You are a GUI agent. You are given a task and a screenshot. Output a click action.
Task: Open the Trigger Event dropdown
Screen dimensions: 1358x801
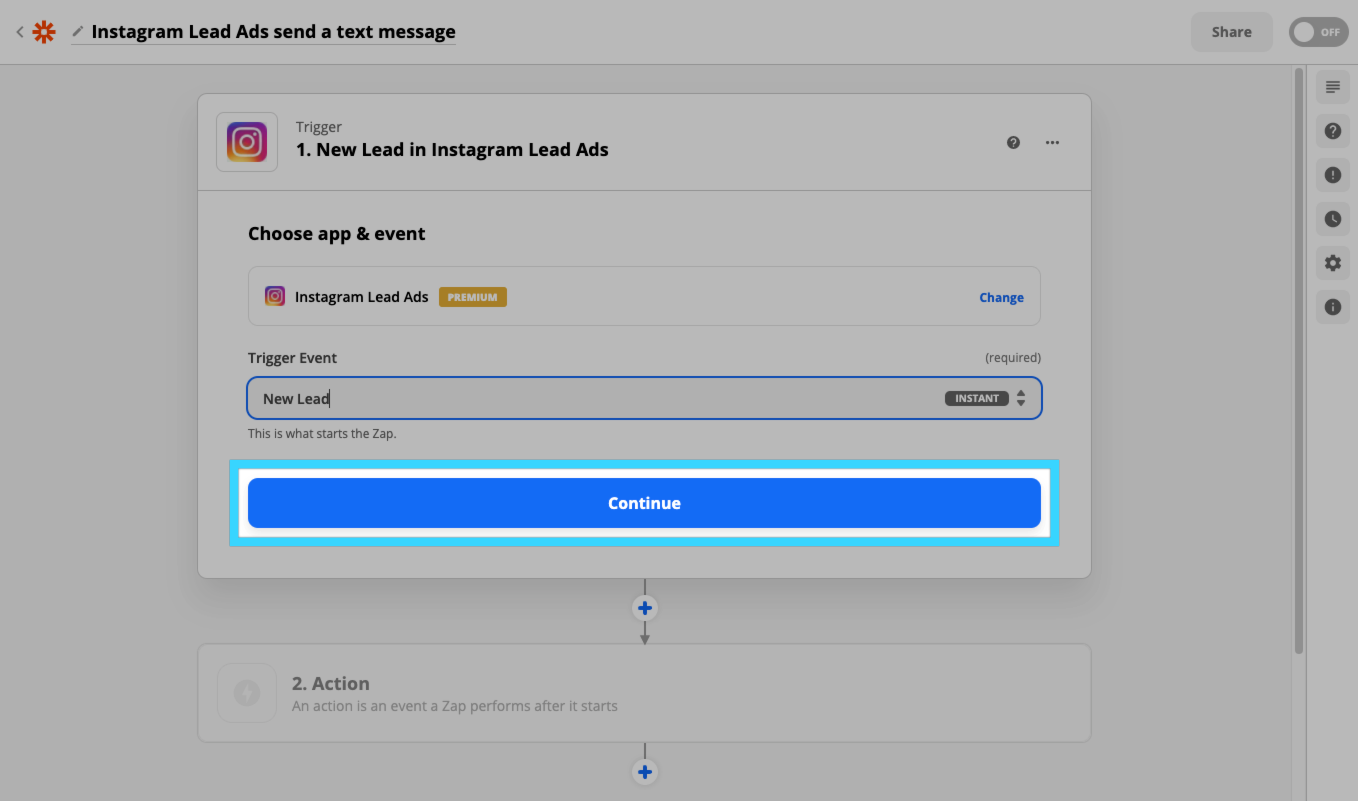(644, 398)
